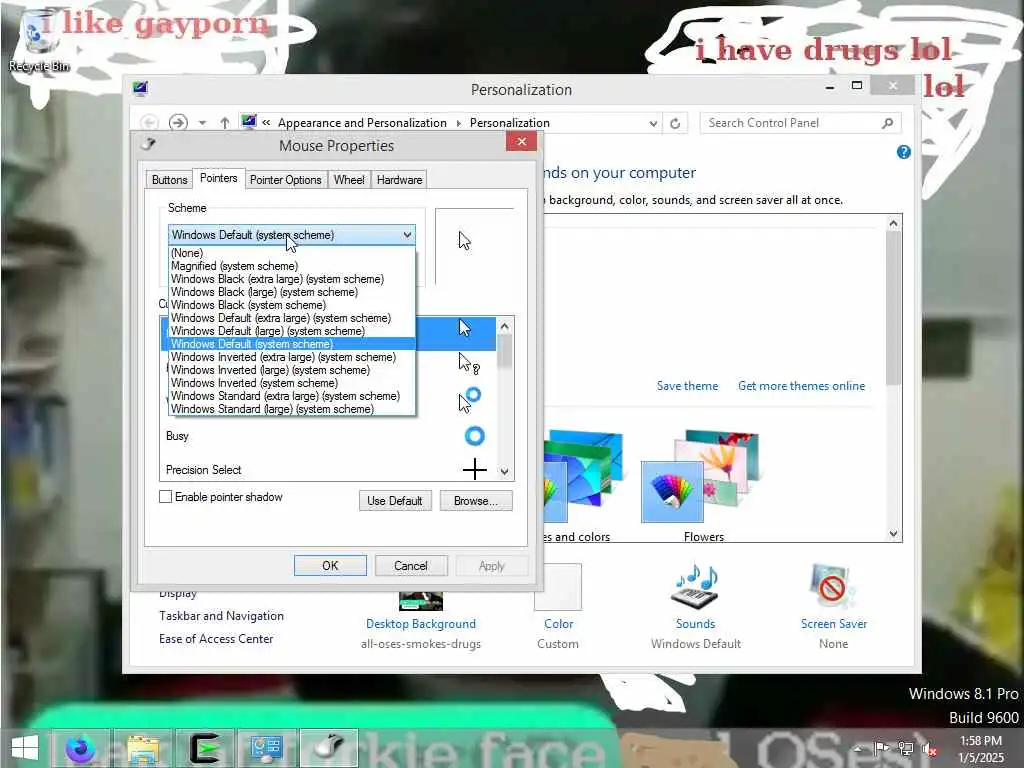
Task: Open the Color settings swatch
Action: (x=558, y=587)
